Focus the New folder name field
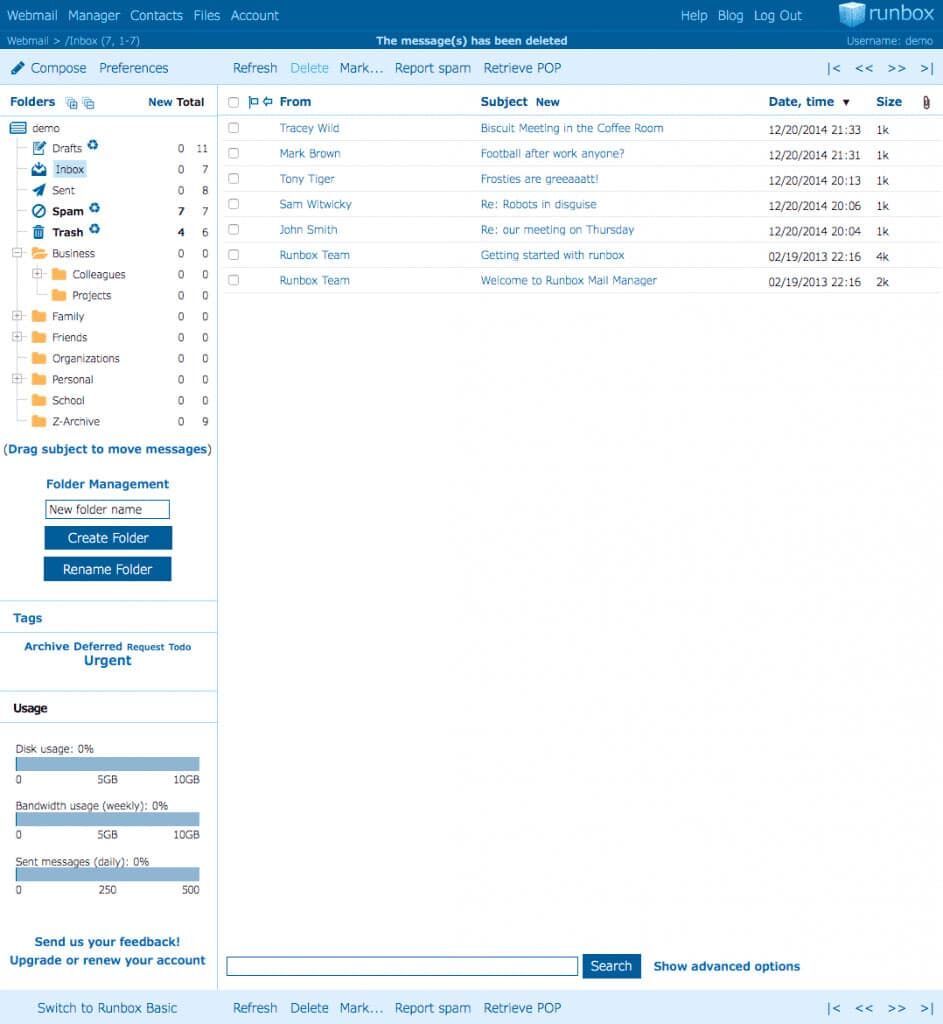 coord(108,509)
